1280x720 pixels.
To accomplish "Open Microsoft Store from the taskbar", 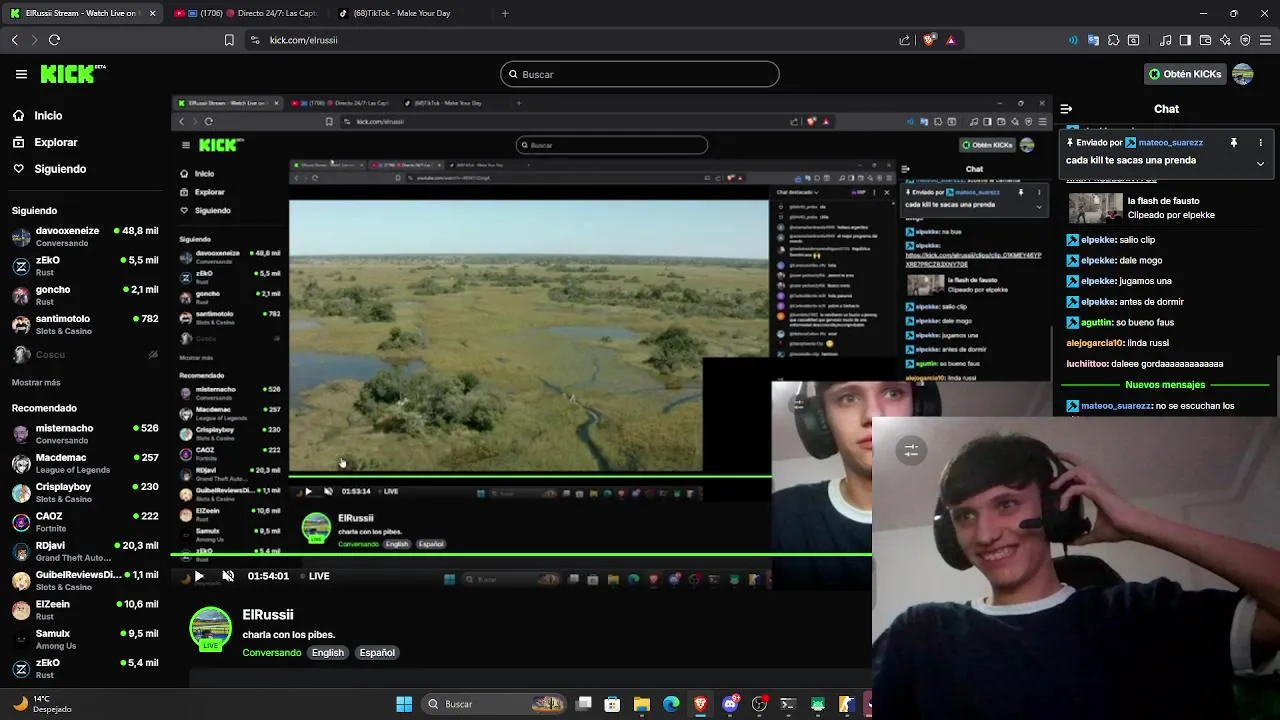I will point(613,704).
